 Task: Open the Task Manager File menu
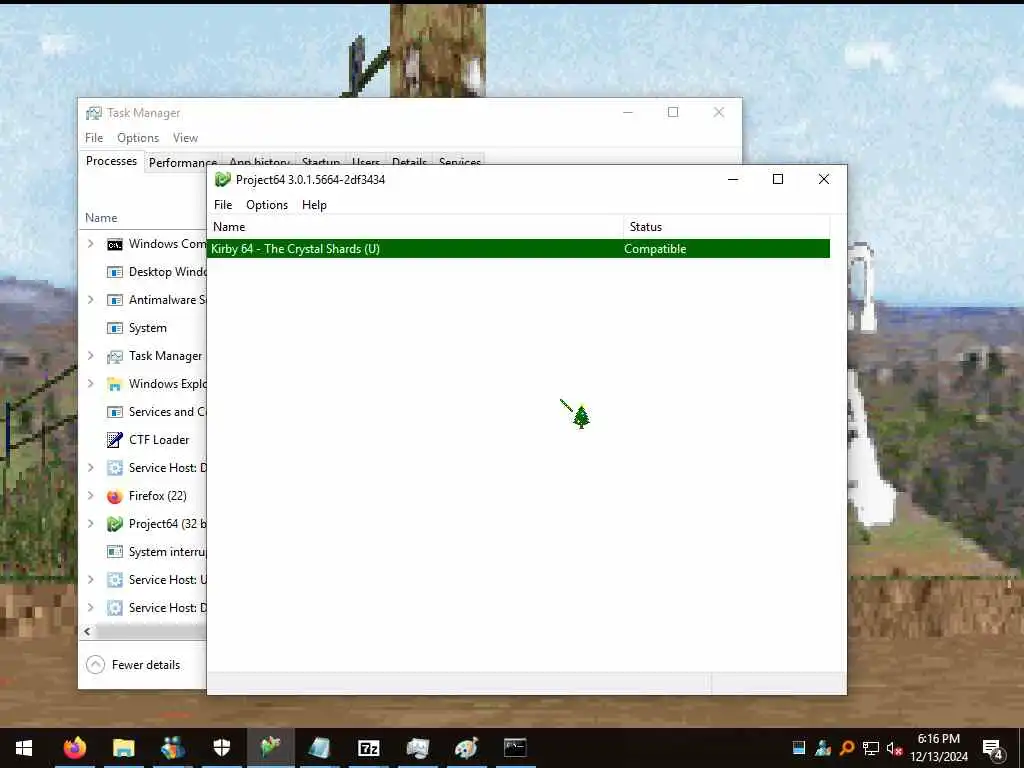[x=94, y=138]
